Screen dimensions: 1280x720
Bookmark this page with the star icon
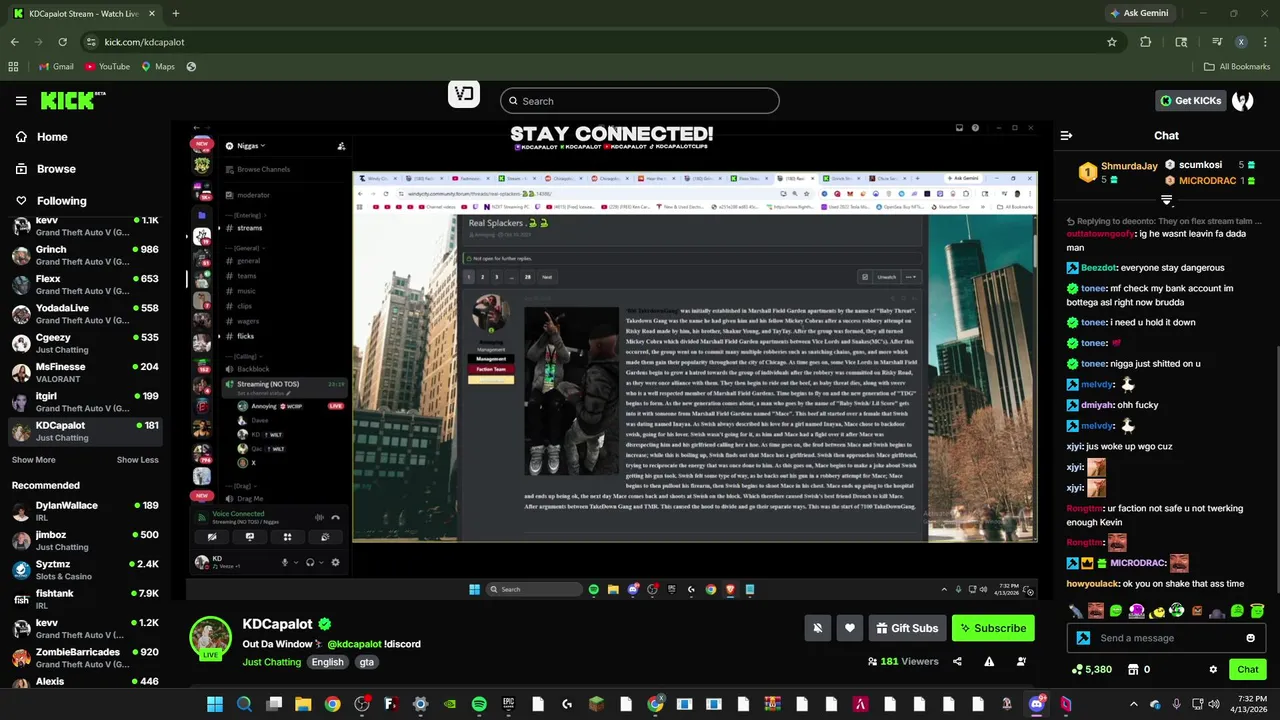[x=1111, y=42]
